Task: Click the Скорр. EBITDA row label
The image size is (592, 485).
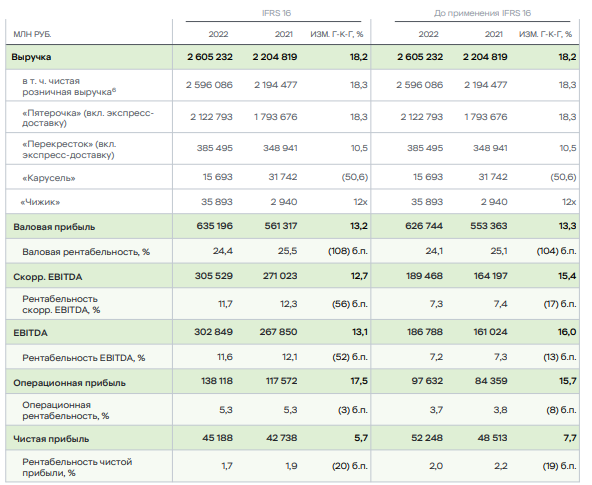Action: (x=48, y=277)
